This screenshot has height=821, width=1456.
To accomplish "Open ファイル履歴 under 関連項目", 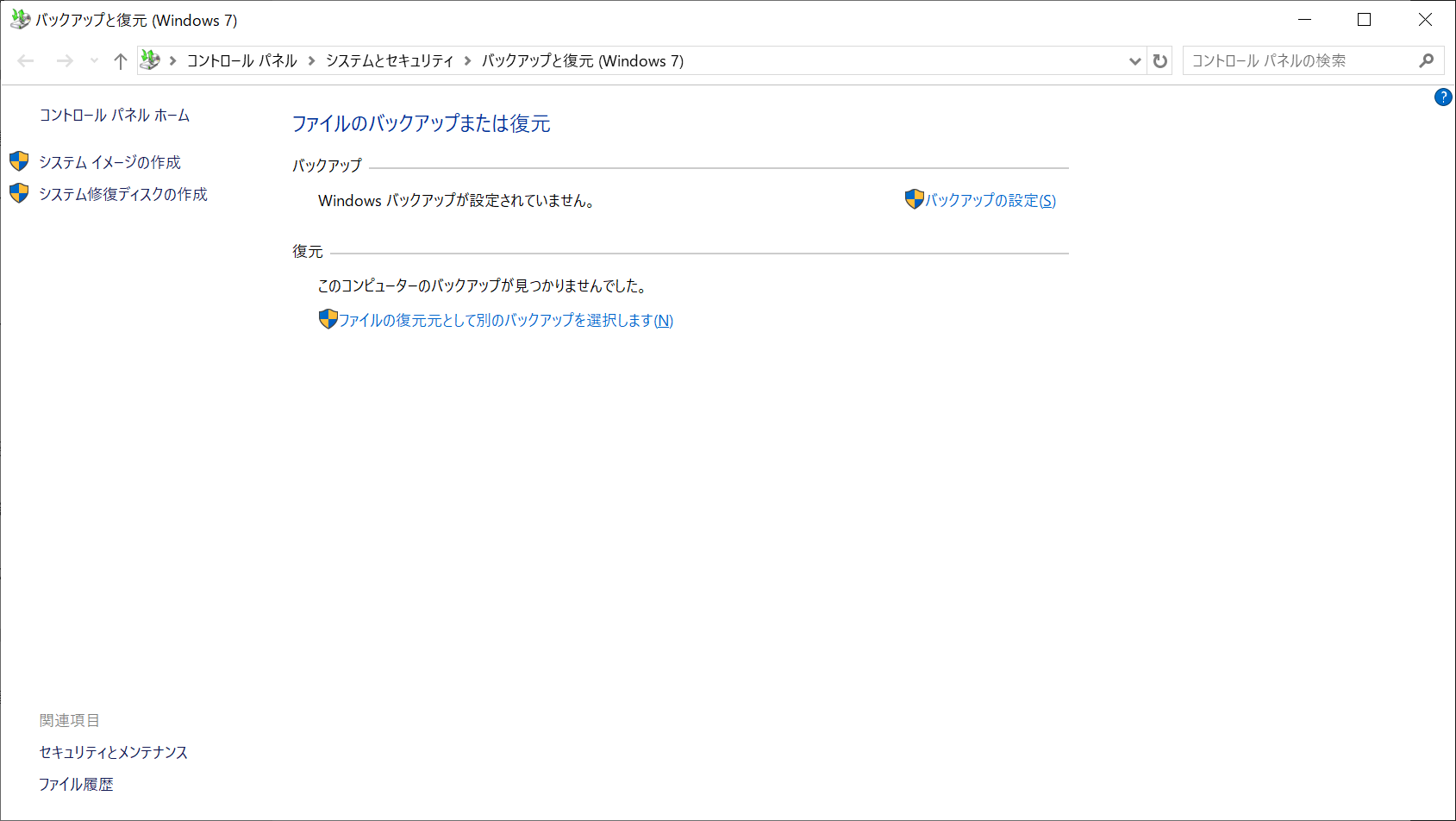I will pos(77,784).
